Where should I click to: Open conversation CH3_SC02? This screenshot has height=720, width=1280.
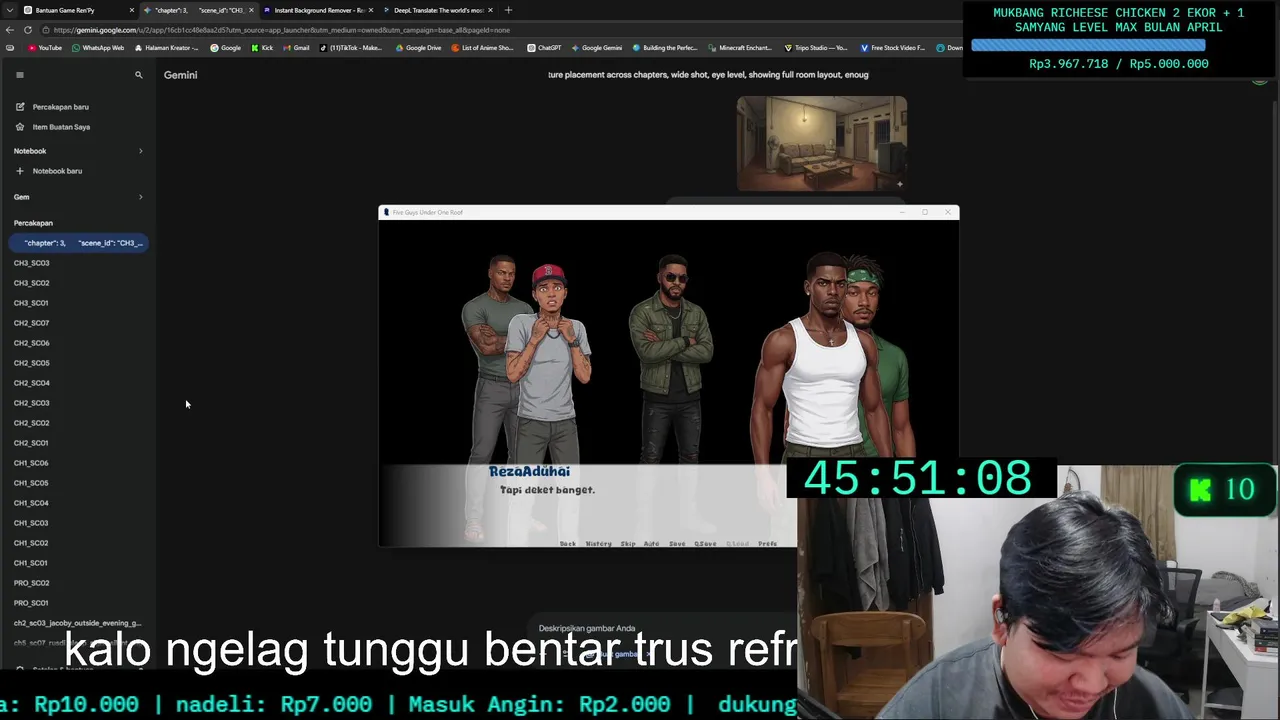31,283
